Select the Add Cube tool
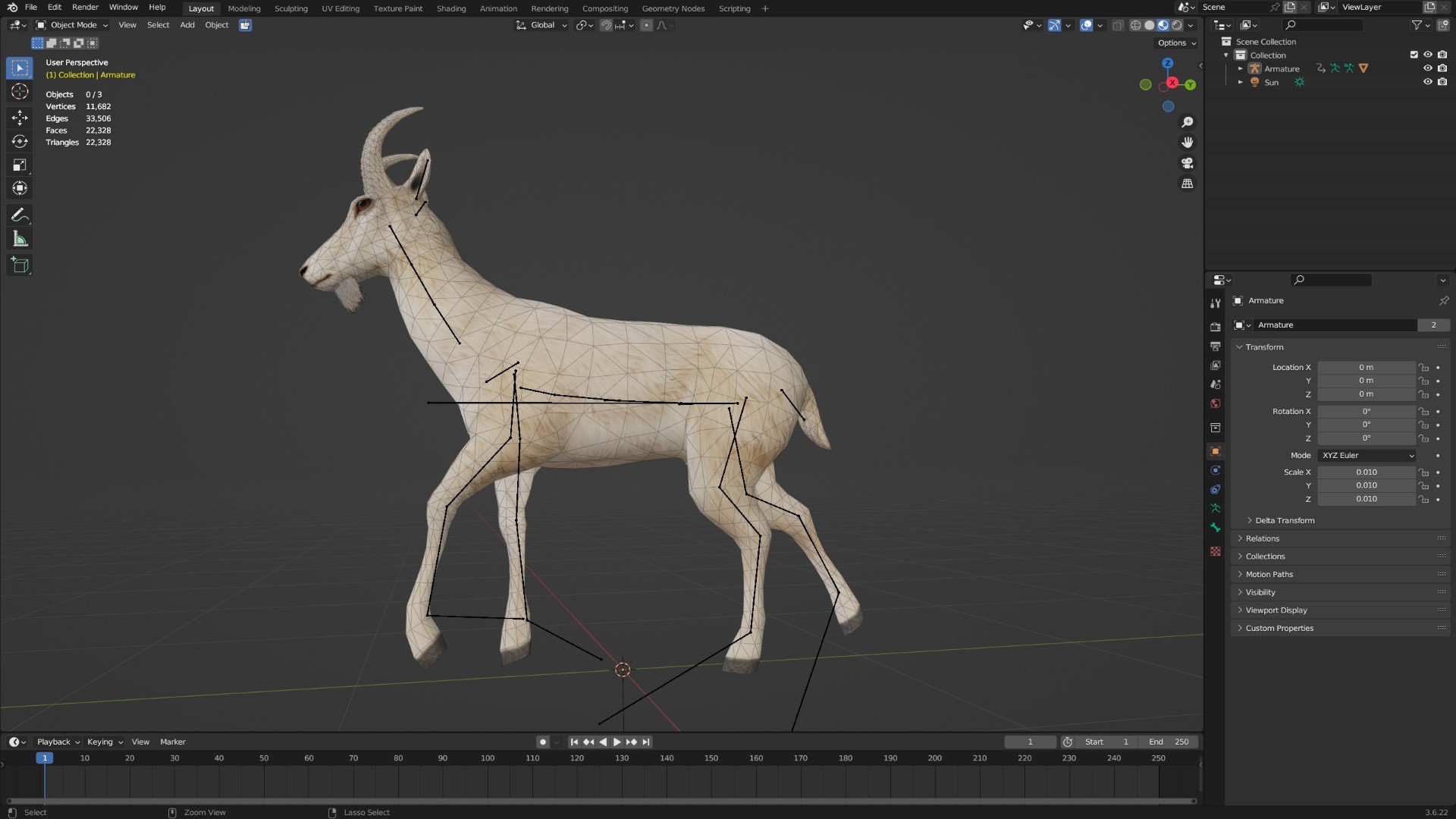The image size is (1456, 819). (x=20, y=265)
